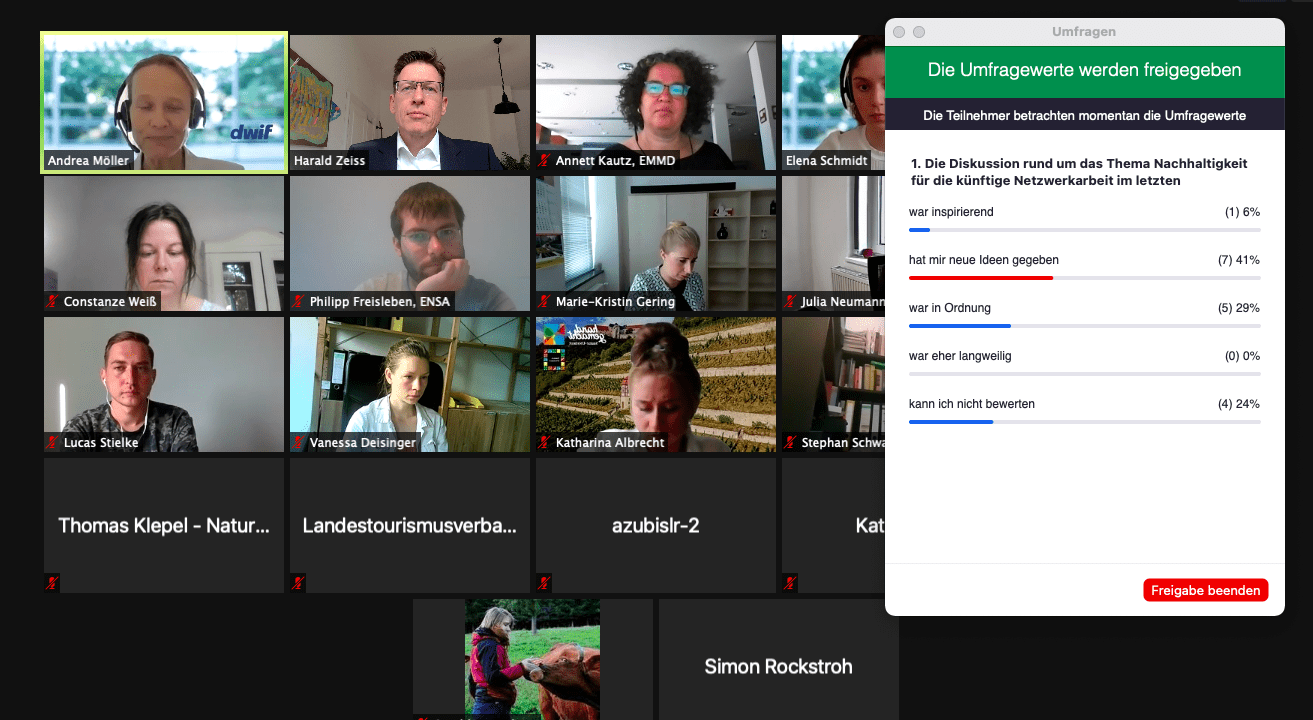This screenshot has height=720, width=1313.
Task: Click the '(1) 6%' result value
Action: [x=1242, y=212]
